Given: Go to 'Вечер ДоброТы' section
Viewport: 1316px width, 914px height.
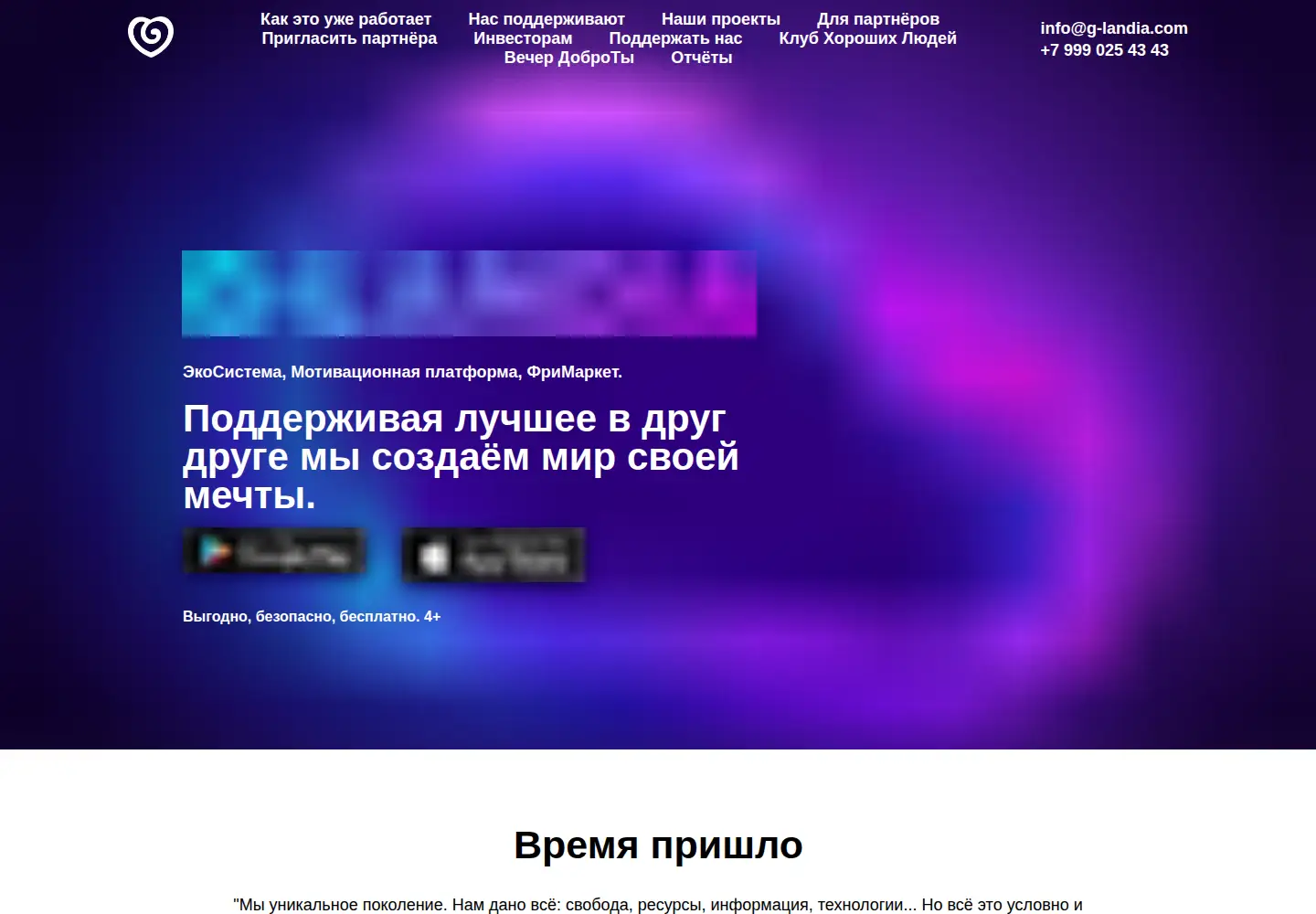Looking at the screenshot, I should [569, 58].
